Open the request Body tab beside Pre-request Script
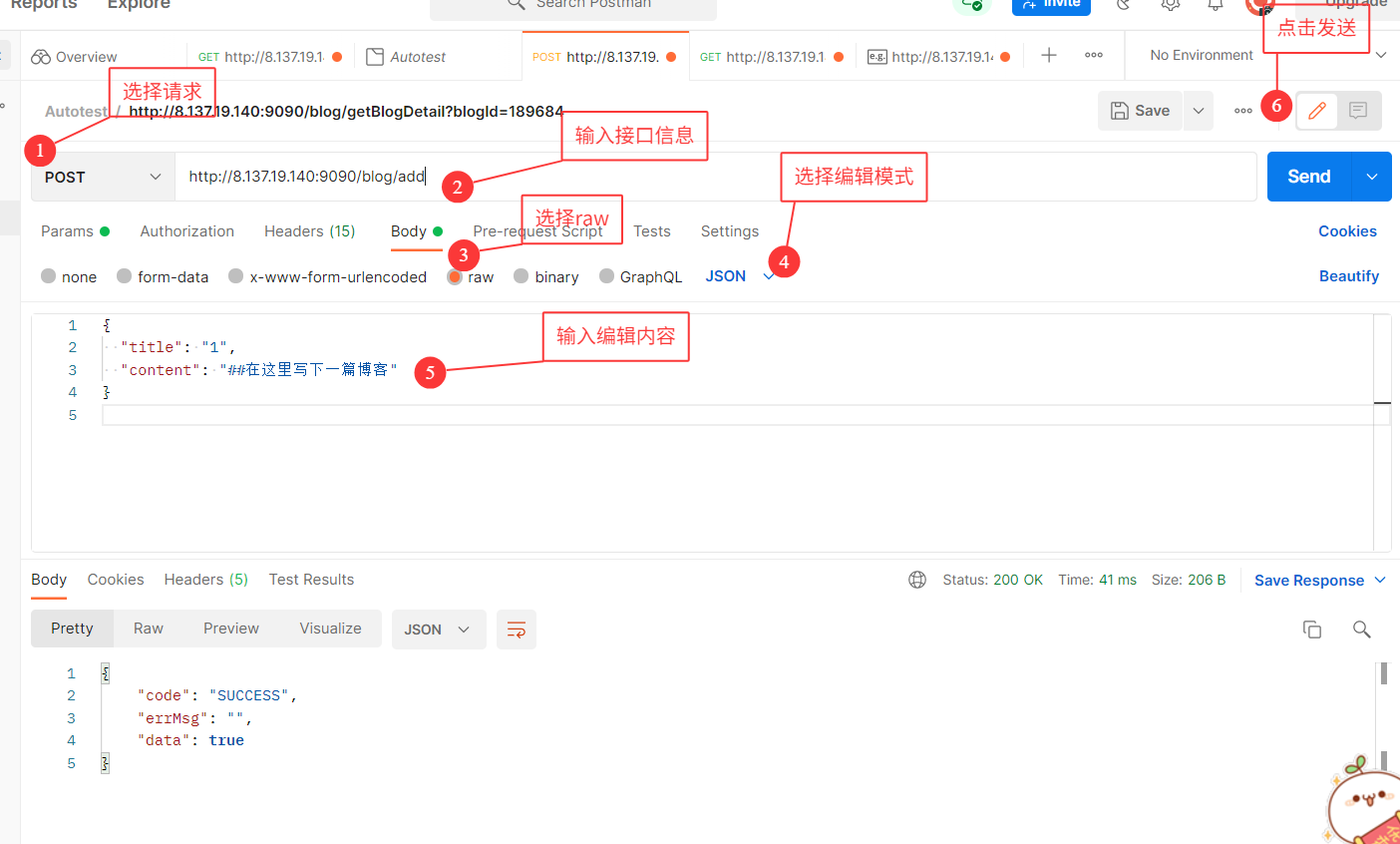 tap(417, 231)
